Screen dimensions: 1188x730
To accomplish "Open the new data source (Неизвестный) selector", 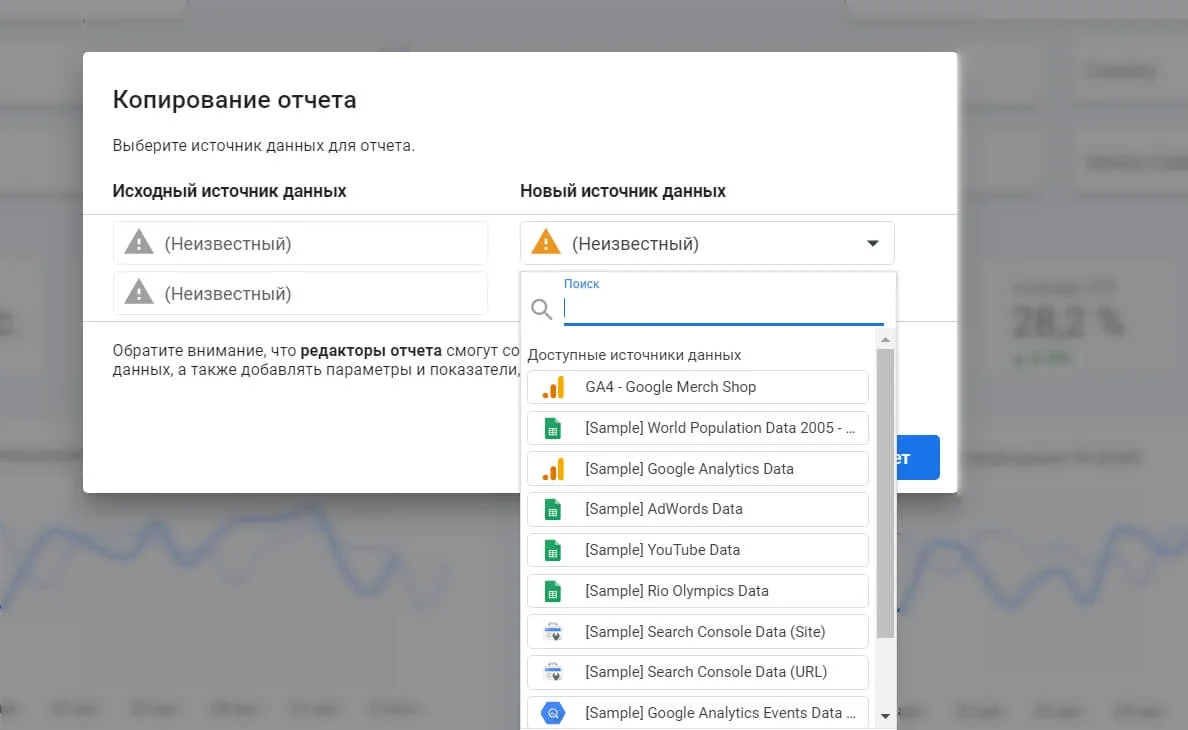I will [706, 243].
